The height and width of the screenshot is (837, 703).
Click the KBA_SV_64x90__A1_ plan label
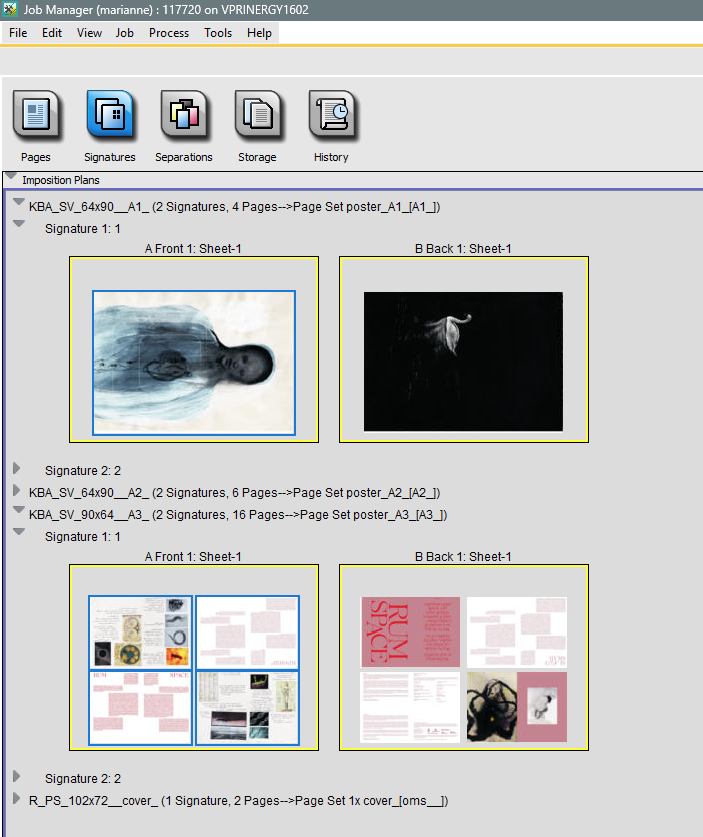click(x=234, y=207)
